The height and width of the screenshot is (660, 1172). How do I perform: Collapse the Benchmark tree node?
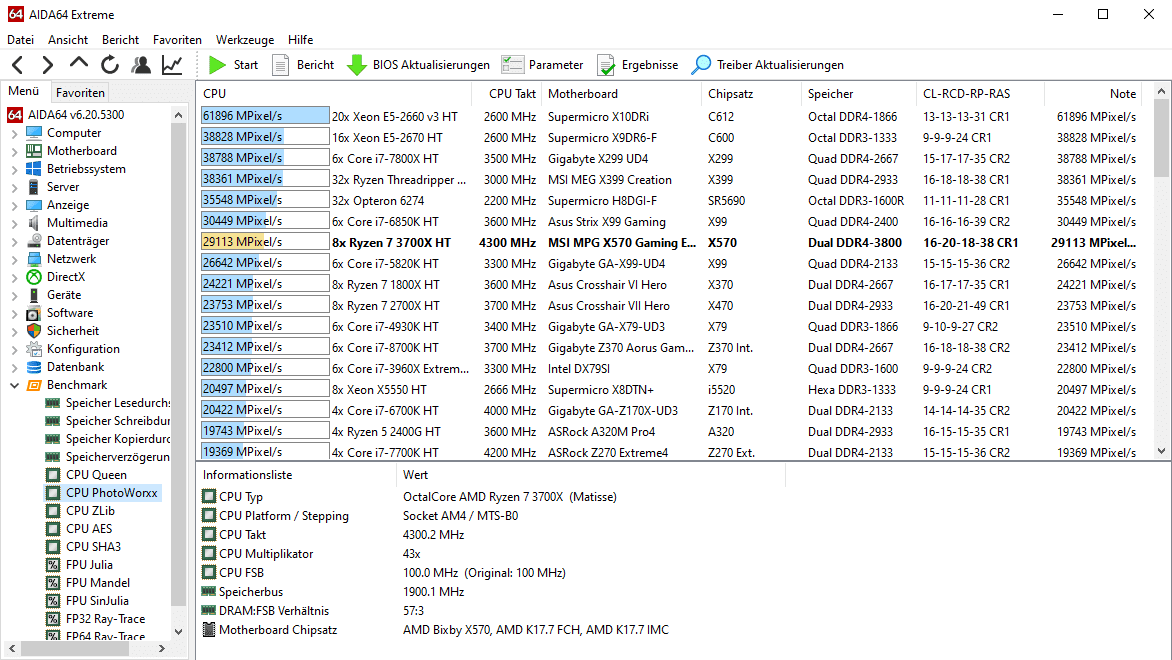pos(14,385)
